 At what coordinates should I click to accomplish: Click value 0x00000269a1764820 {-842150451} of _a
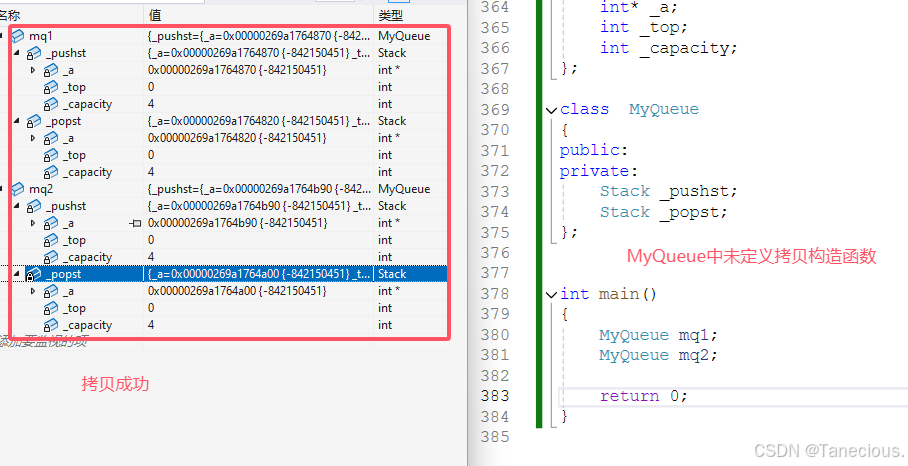pos(237,138)
